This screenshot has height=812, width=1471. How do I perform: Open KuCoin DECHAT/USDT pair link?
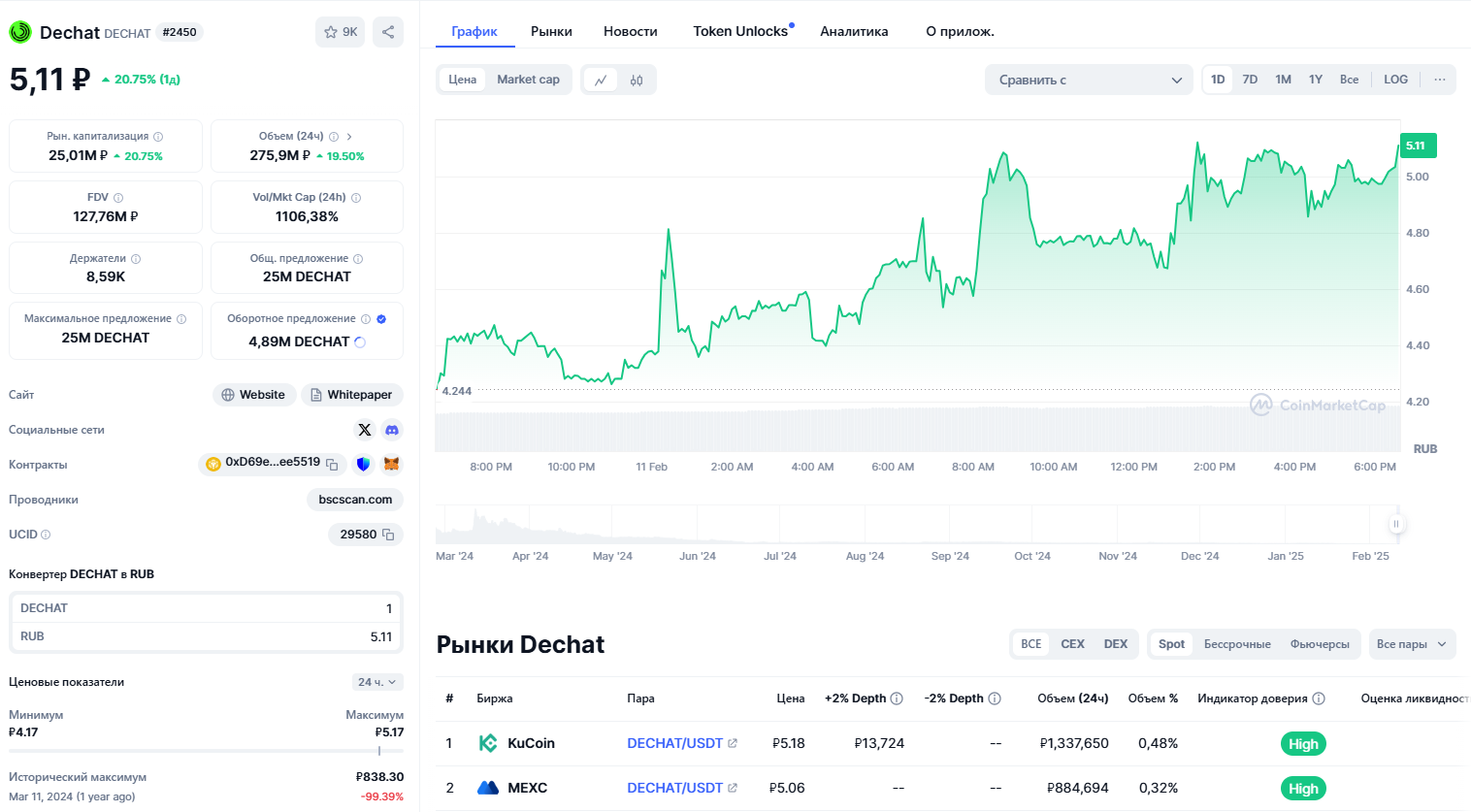tap(681, 743)
